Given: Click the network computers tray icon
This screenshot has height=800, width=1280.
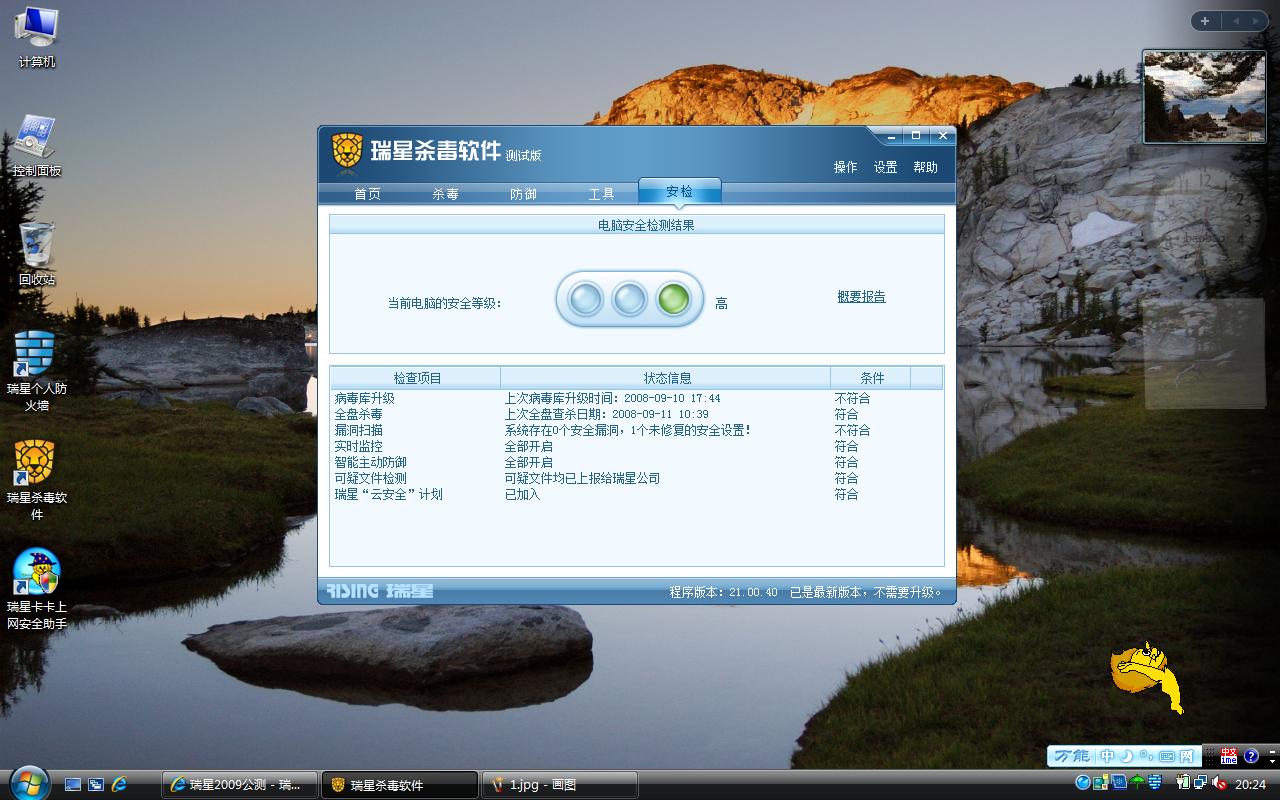Looking at the screenshot, I should click(x=1200, y=783).
